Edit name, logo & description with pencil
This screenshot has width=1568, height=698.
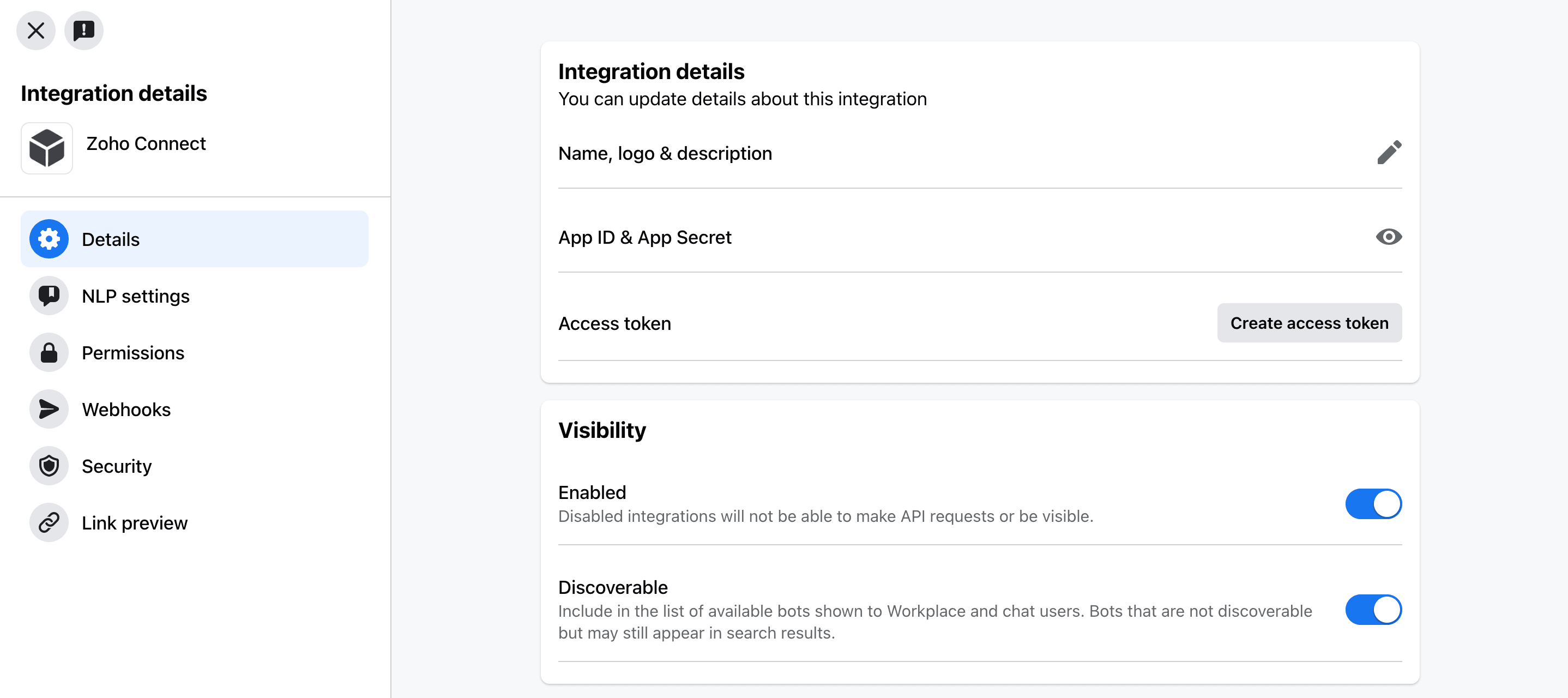tap(1389, 153)
